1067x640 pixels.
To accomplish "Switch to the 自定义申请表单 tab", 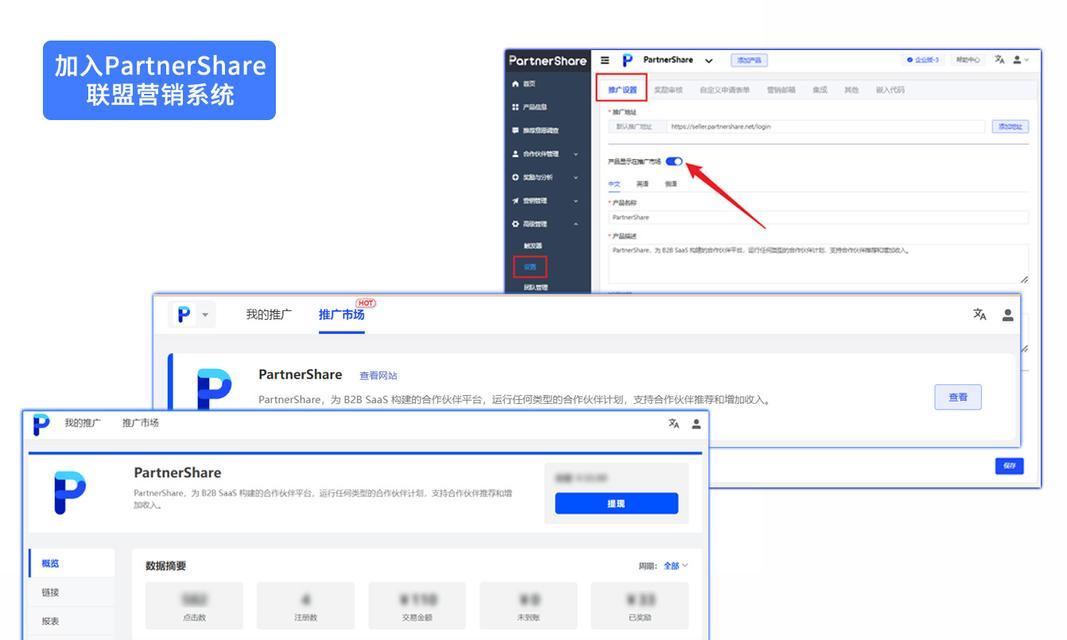I will [x=725, y=90].
